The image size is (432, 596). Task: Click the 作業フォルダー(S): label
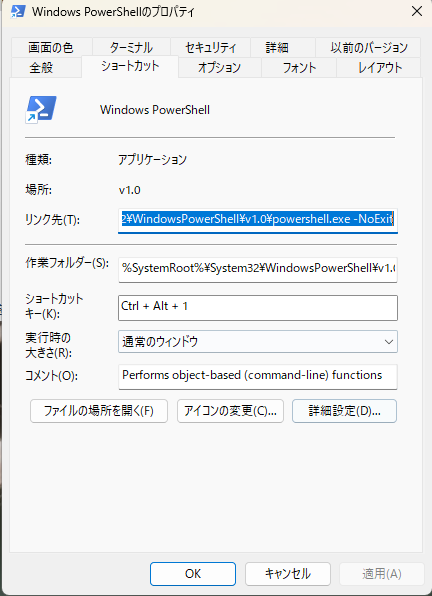[67, 263]
